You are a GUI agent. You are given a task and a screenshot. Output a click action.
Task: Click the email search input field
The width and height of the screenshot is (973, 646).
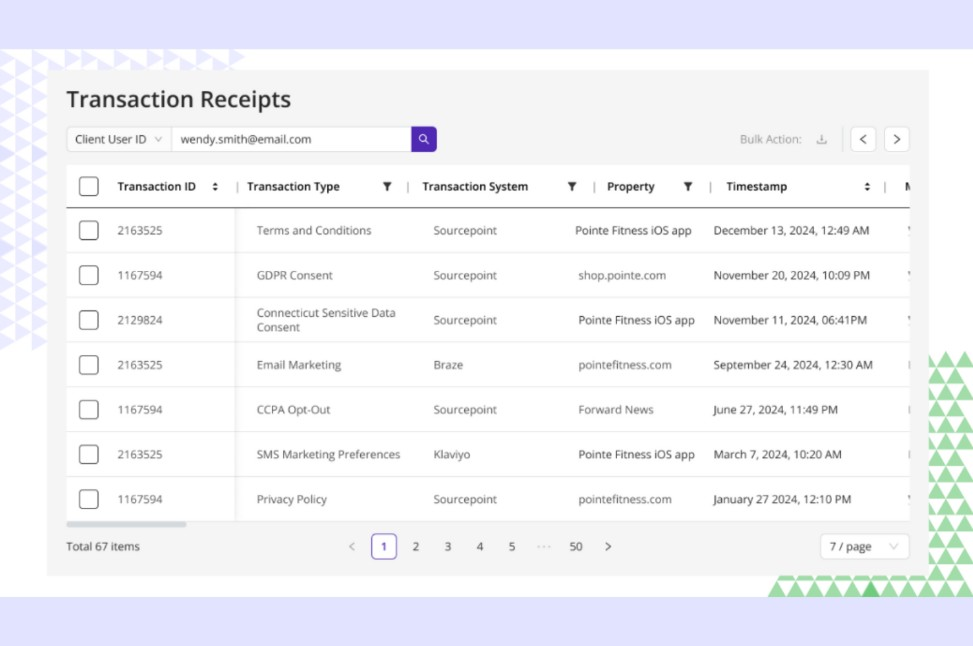pos(290,138)
